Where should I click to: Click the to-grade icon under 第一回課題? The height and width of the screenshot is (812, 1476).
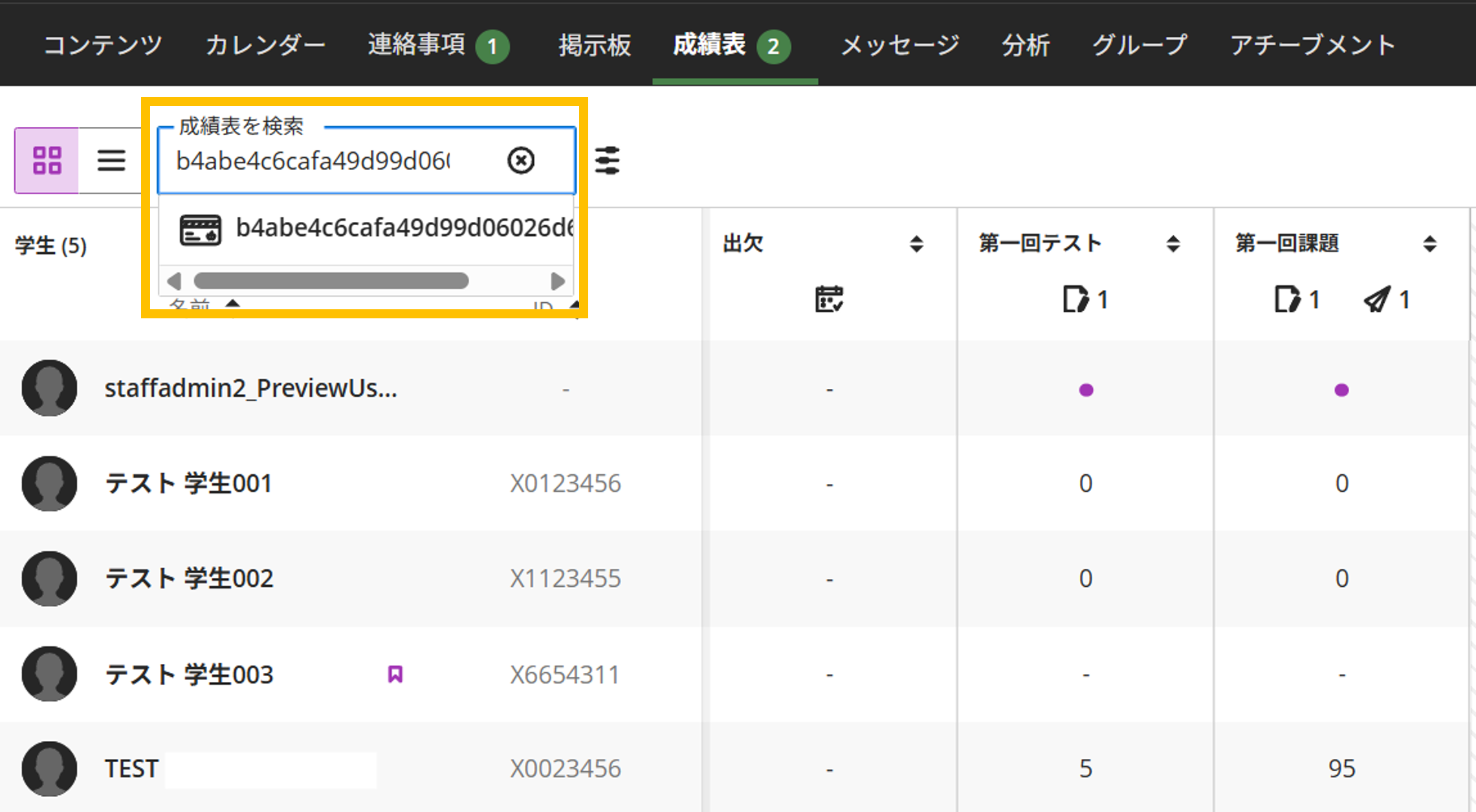(1287, 299)
